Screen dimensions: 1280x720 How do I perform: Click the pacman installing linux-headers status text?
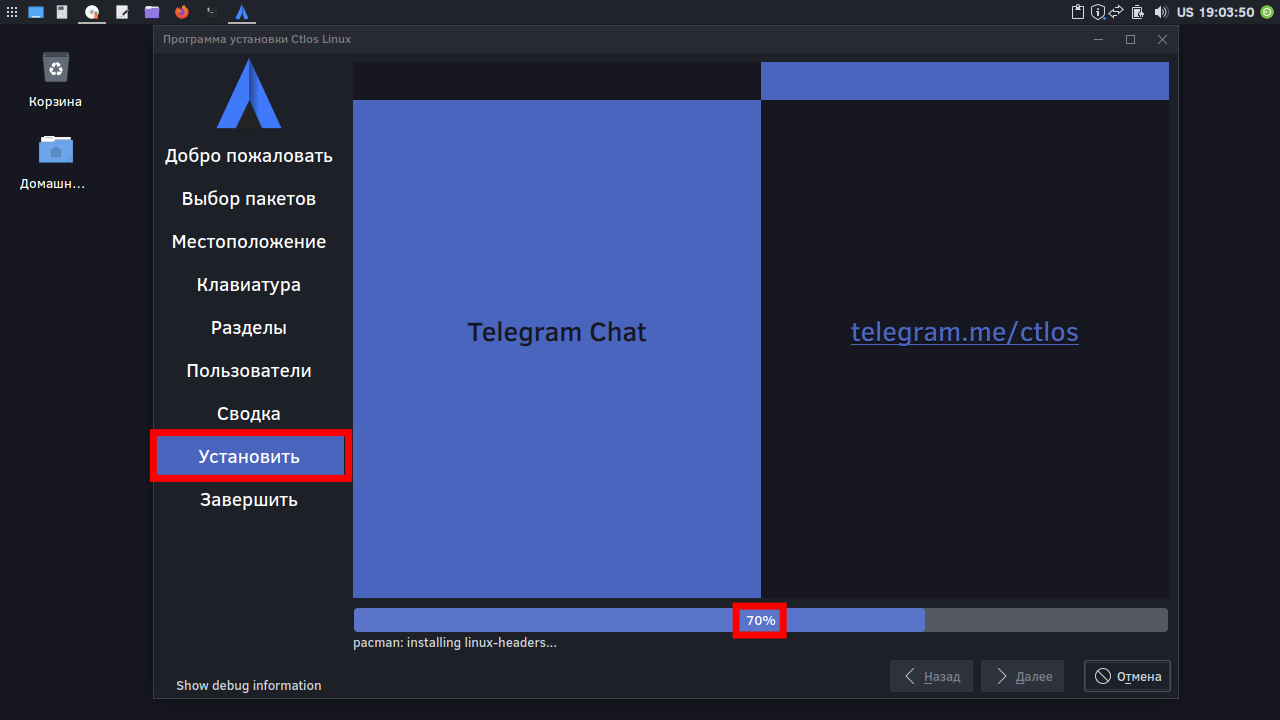pyautogui.click(x=455, y=643)
